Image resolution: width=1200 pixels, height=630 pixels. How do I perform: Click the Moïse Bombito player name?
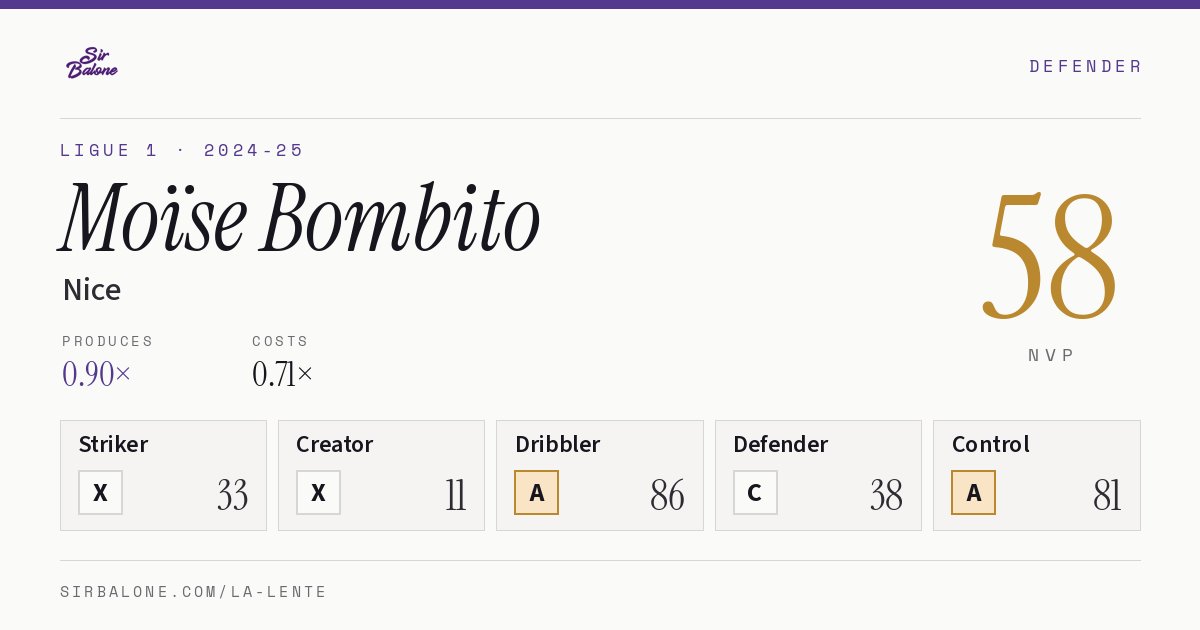click(300, 218)
